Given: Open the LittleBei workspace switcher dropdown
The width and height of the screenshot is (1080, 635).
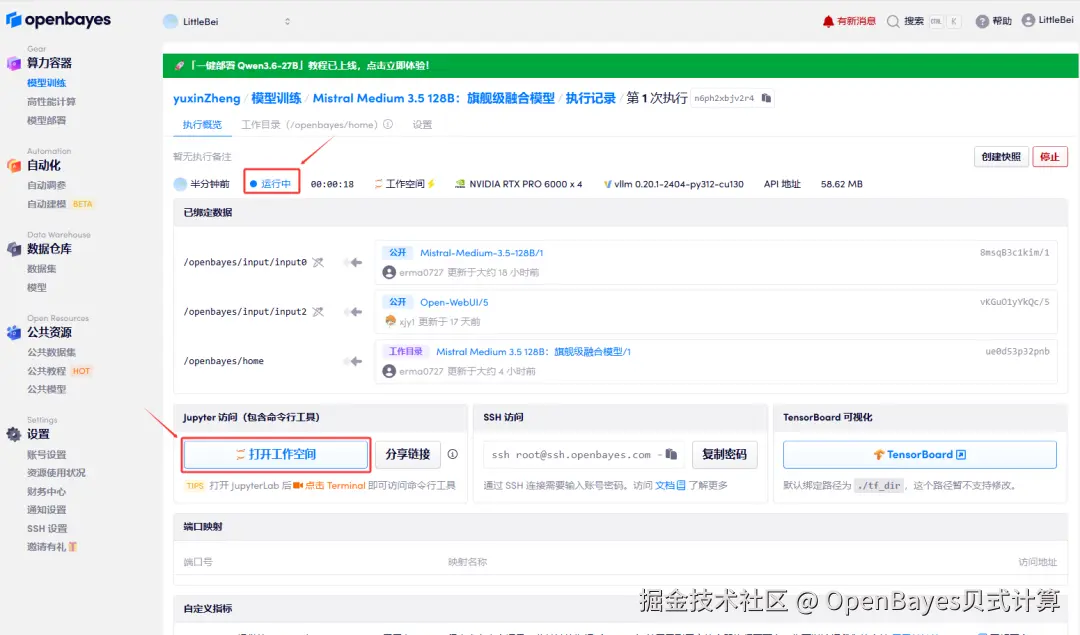Looking at the screenshot, I should click(x=227, y=21).
